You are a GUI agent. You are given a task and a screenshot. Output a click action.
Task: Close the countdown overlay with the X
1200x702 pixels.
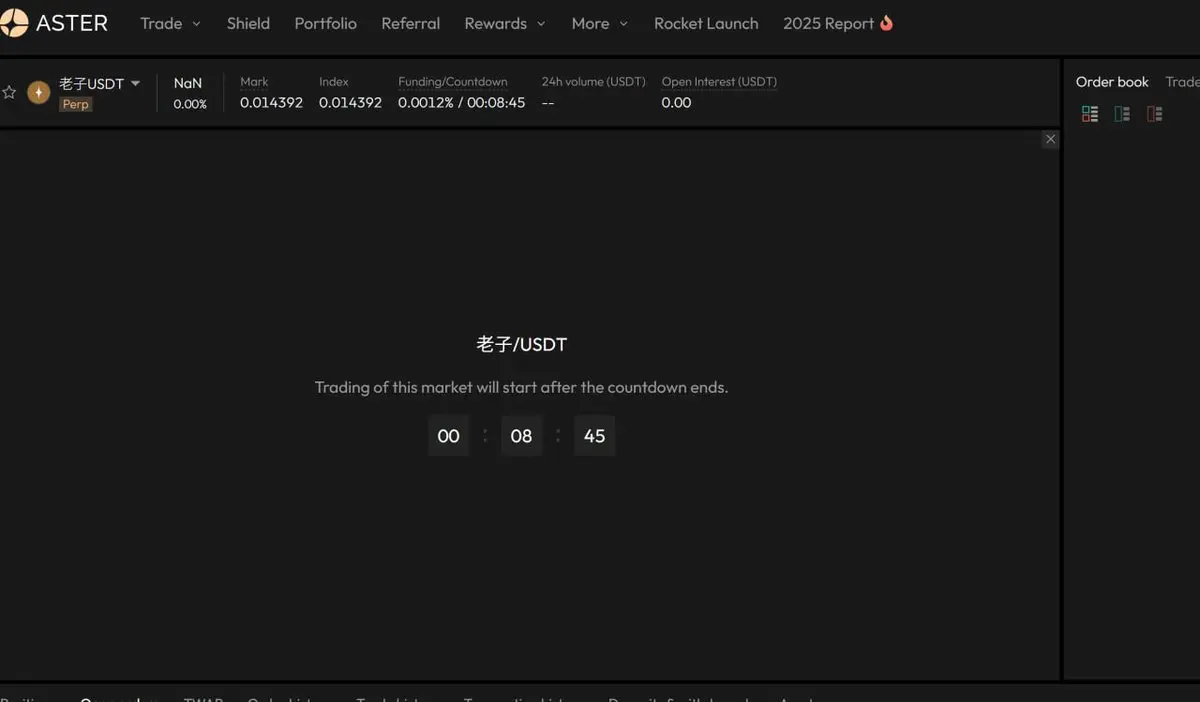click(1050, 139)
